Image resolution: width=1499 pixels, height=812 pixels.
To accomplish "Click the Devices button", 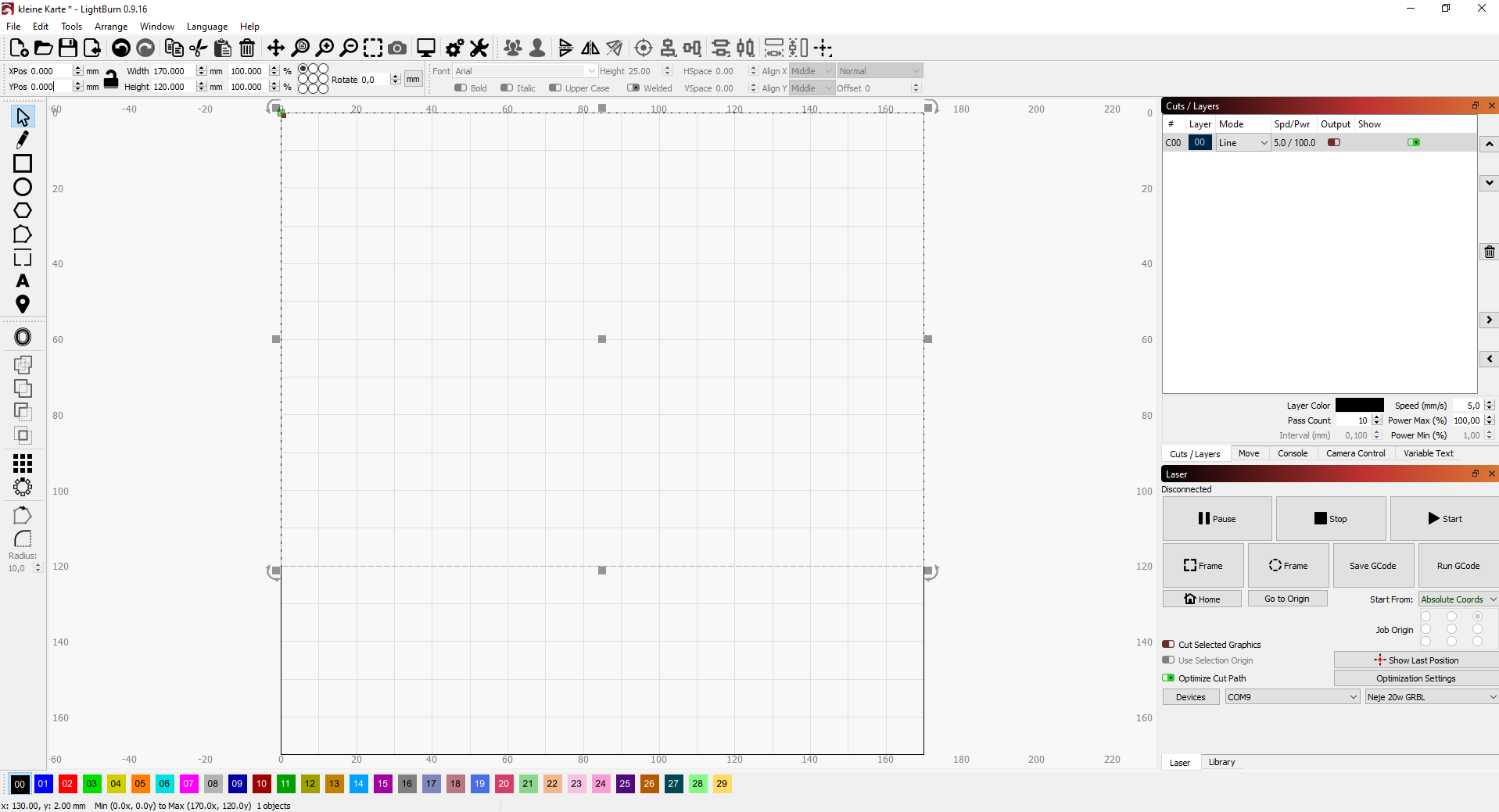I will coord(1191,697).
